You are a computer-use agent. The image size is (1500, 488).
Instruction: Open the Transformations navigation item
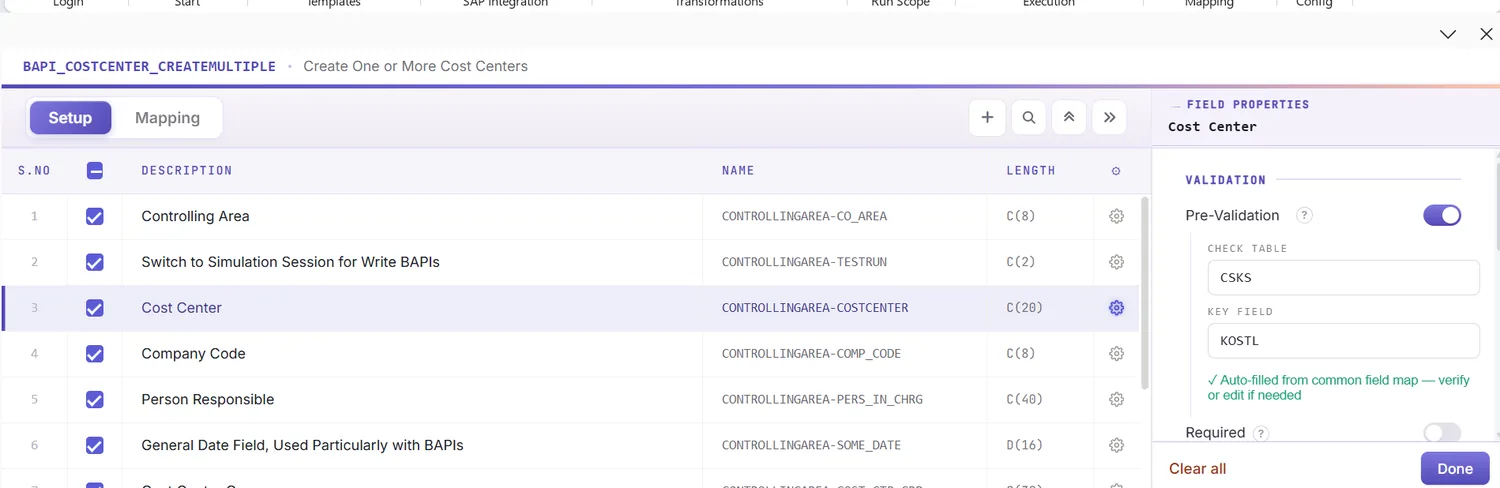click(x=719, y=4)
